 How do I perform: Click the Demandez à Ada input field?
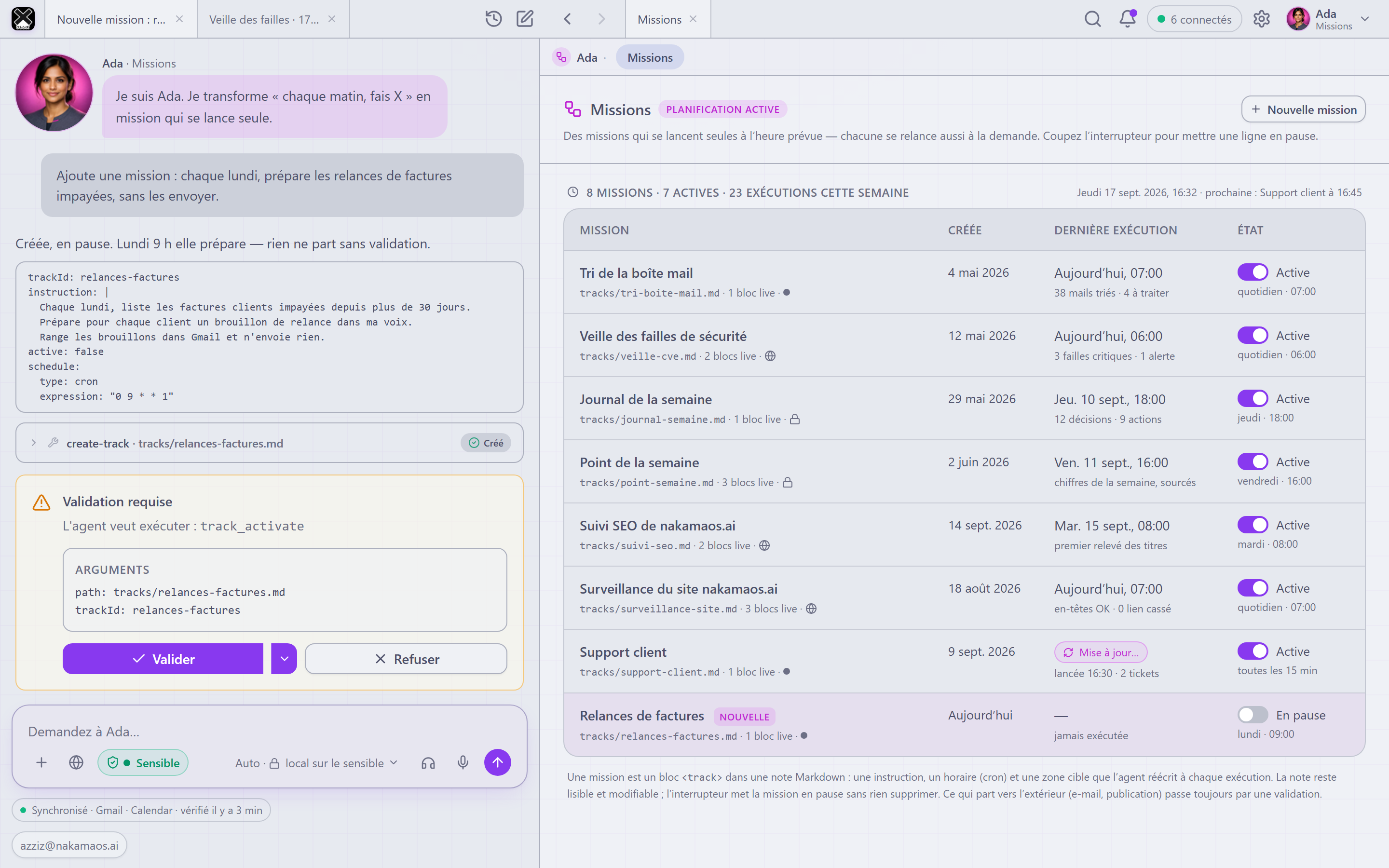pos(269,731)
